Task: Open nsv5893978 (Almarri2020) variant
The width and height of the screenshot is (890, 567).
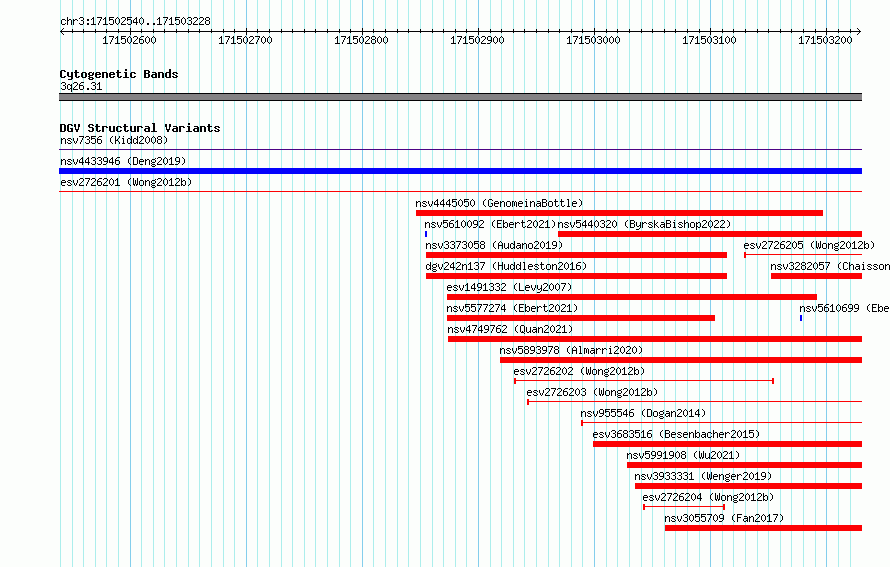Action: 571,350
